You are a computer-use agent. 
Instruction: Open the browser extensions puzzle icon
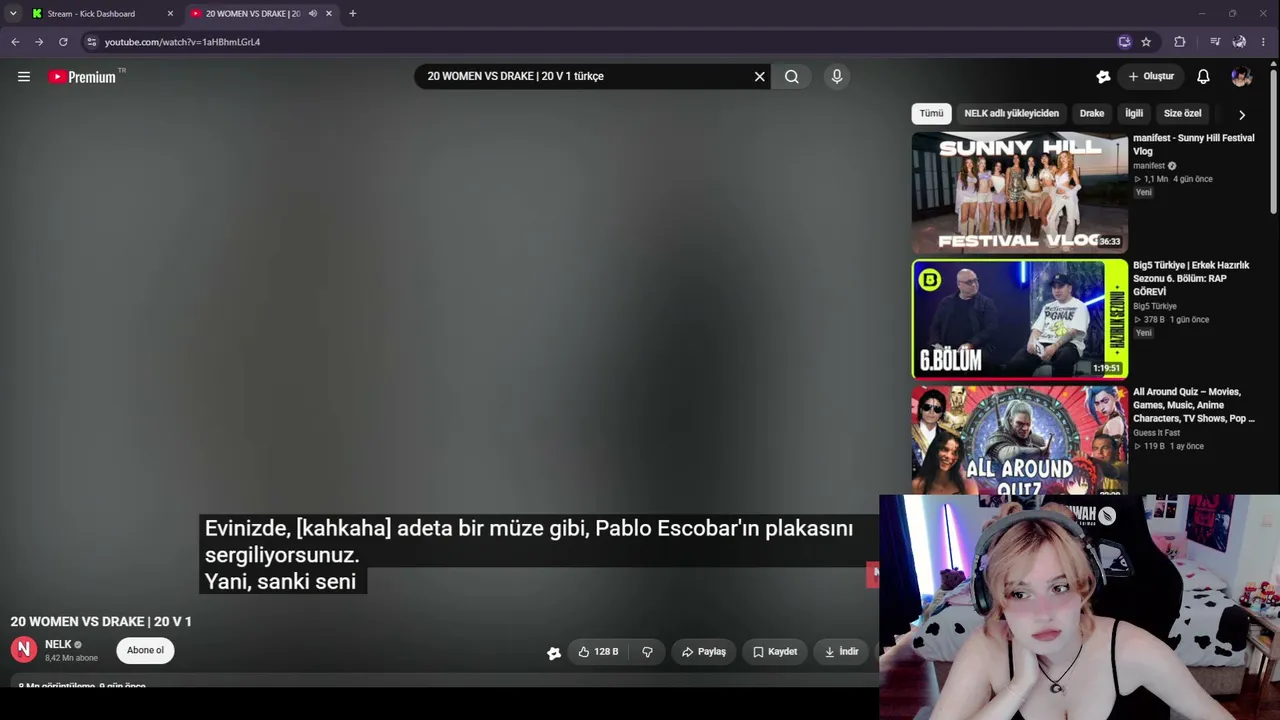click(x=1180, y=42)
